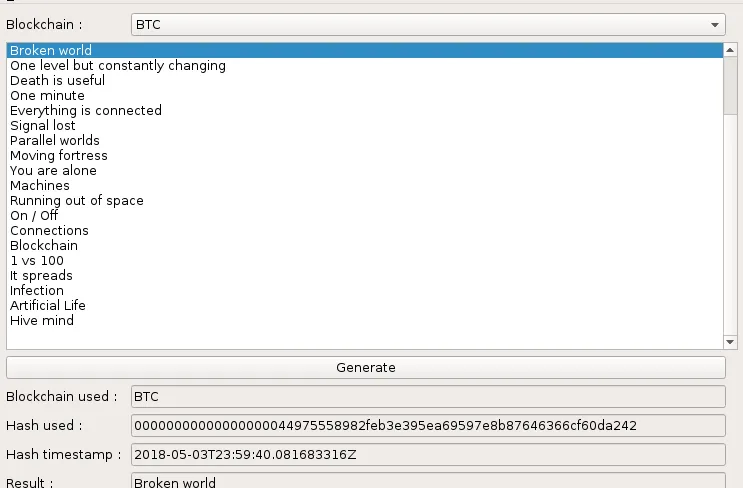Pick the 'On / Off' entry
Viewport: 743px width, 488px height.
(365, 216)
